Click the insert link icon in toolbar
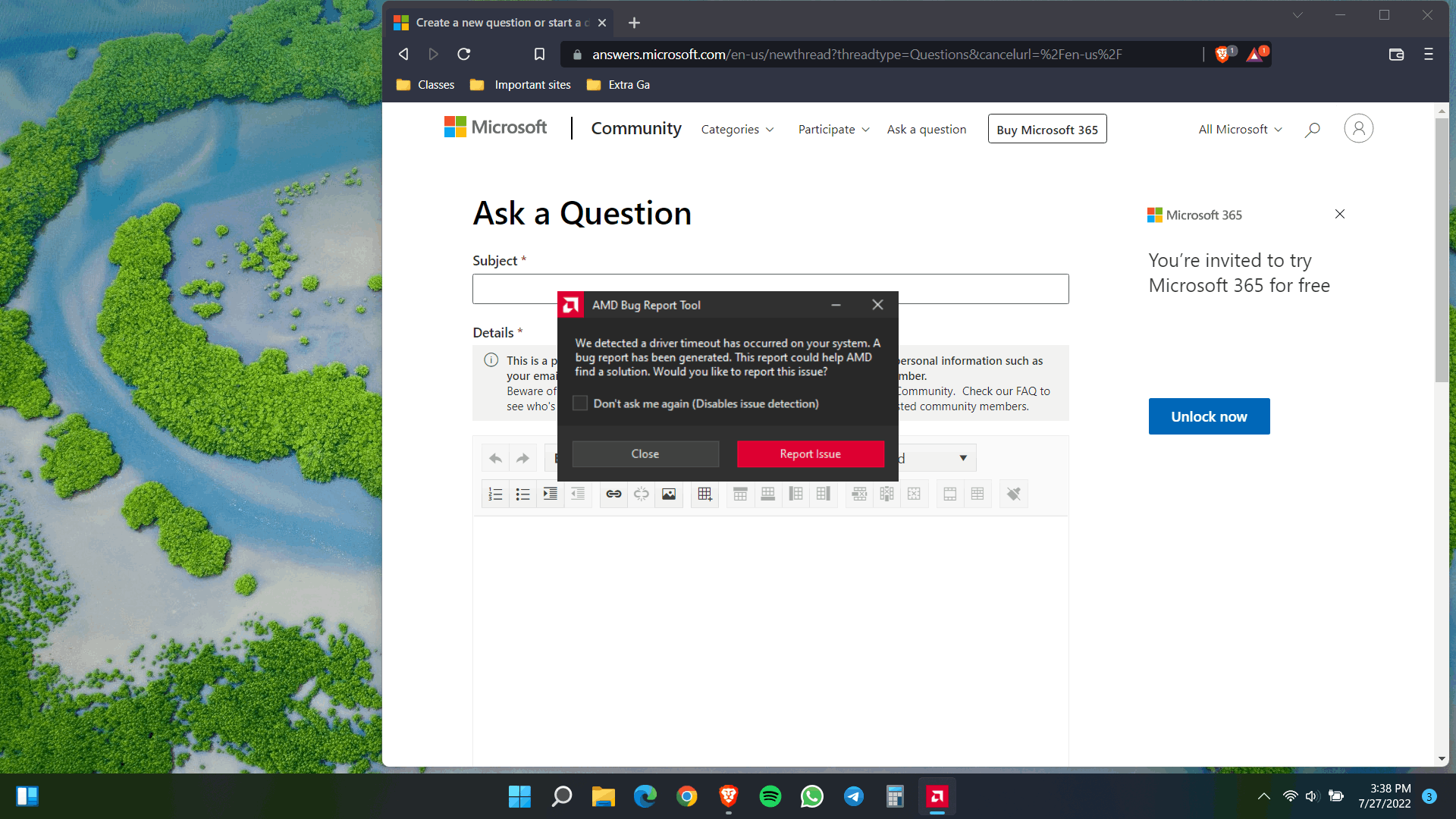 [x=612, y=493]
